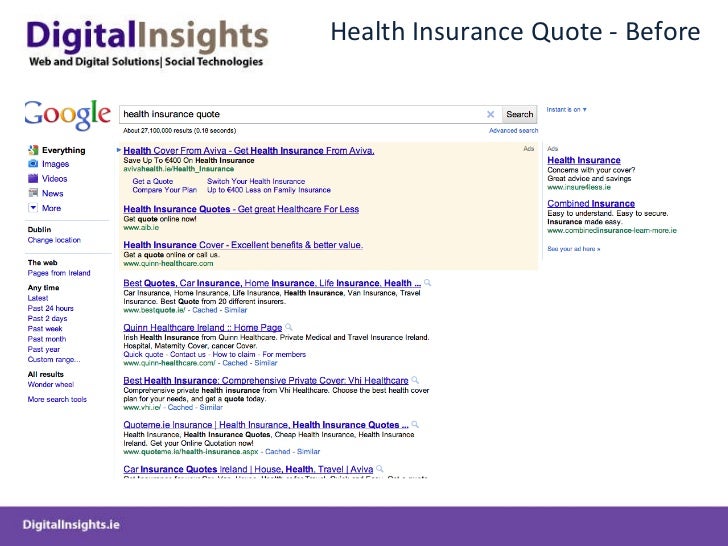Click the Get a Quote sitelink
The image size is (728, 546).
coord(153,182)
